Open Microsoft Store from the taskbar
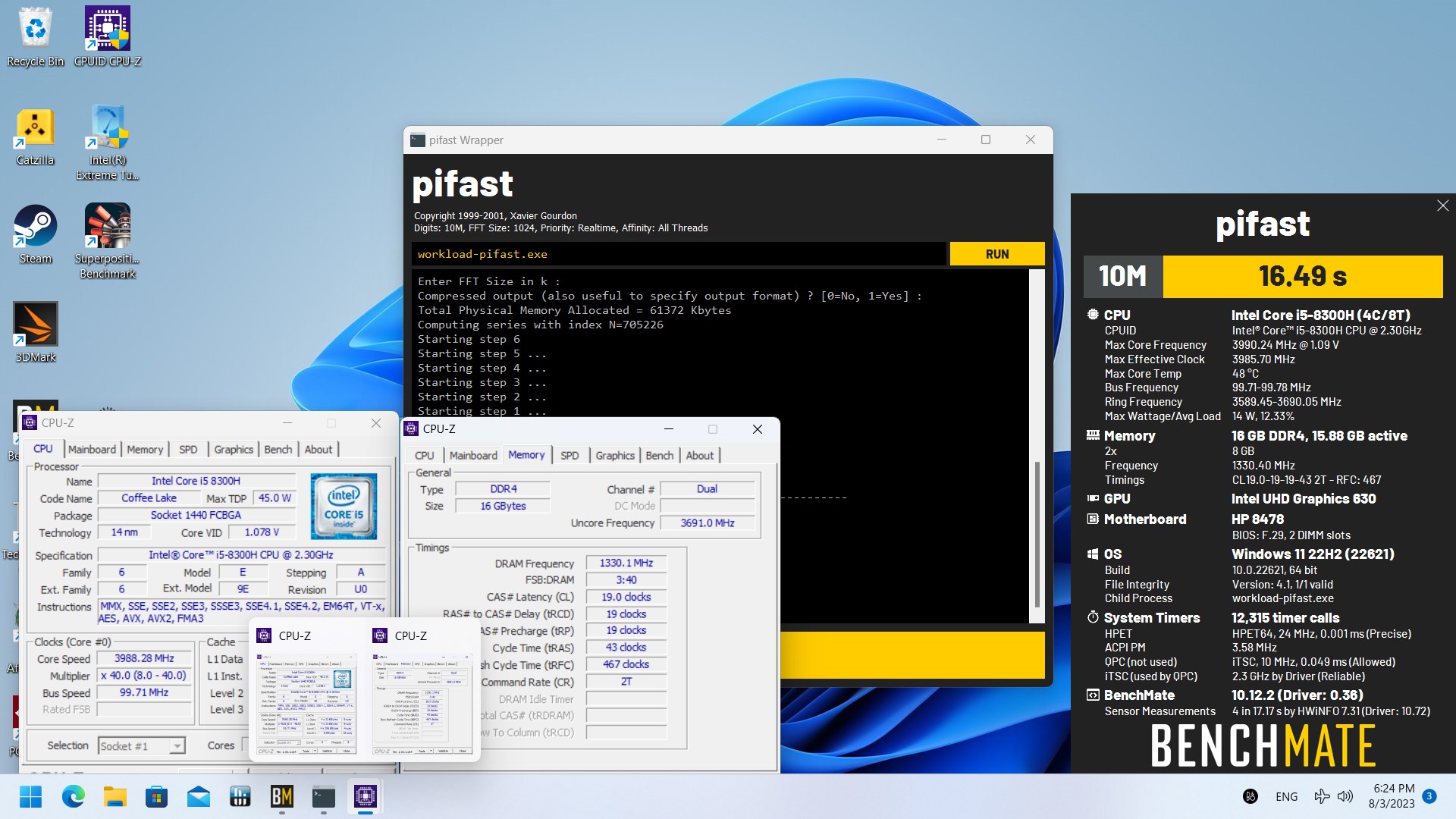The width and height of the screenshot is (1456, 819). (157, 796)
